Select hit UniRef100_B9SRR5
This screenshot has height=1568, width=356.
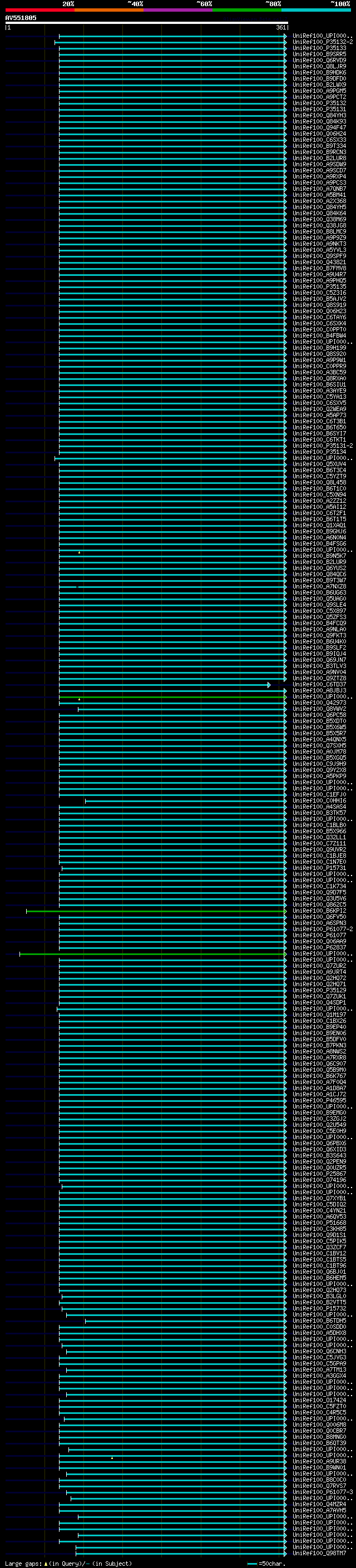coord(319,54)
